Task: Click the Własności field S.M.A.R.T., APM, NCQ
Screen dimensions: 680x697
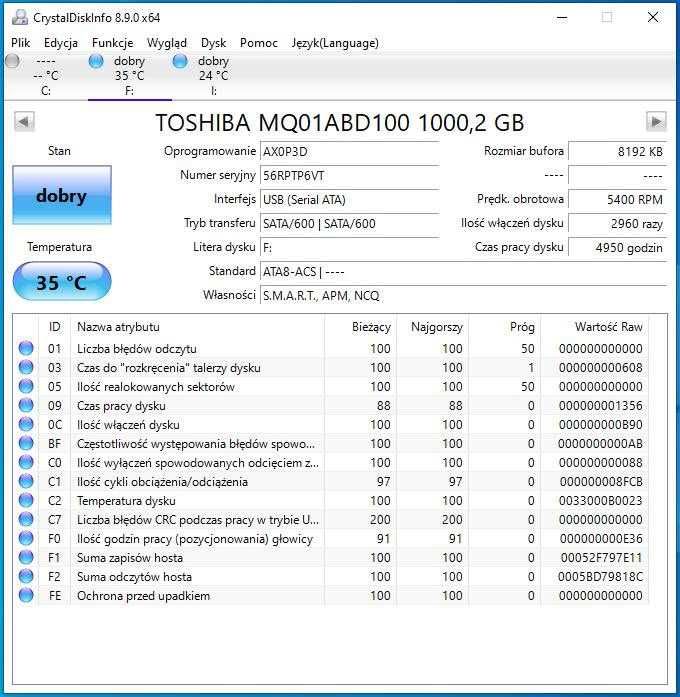Action: tap(463, 296)
